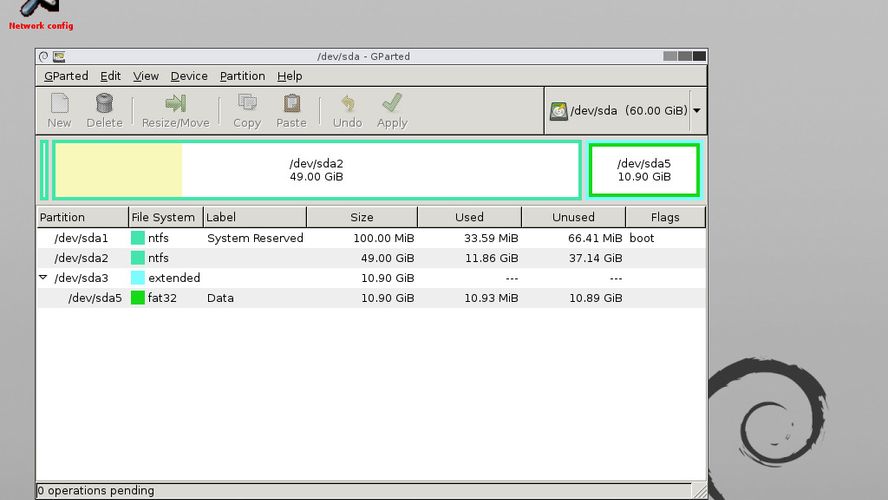Sort by the Unused column header
888x500 pixels.
coord(573,217)
